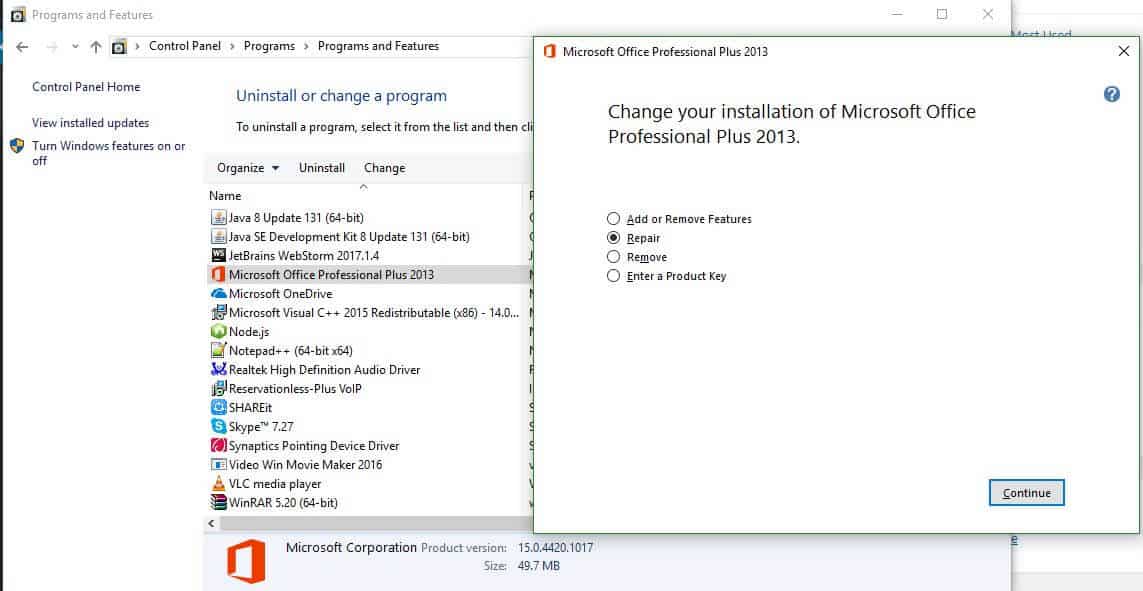This screenshot has height=591, width=1143.
Task: Open help via the question mark icon
Action: (1111, 93)
